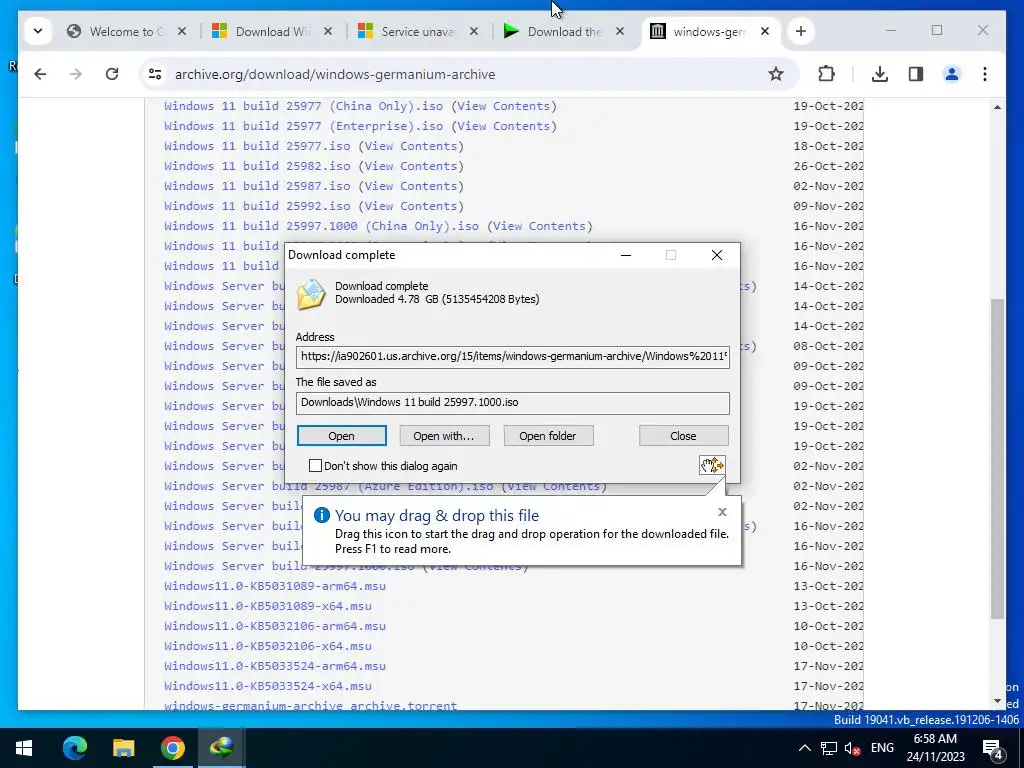The width and height of the screenshot is (1024, 768).
Task: Open Windows 11 build 25997.1000 (China Only).iso
Action: (x=321, y=226)
